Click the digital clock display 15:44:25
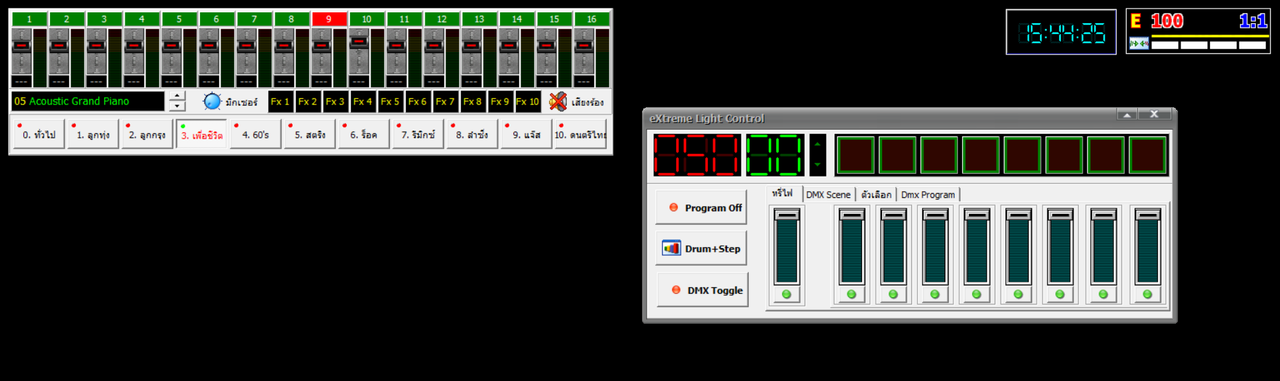The image size is (1280, 381). click(x=1061, y=33)
